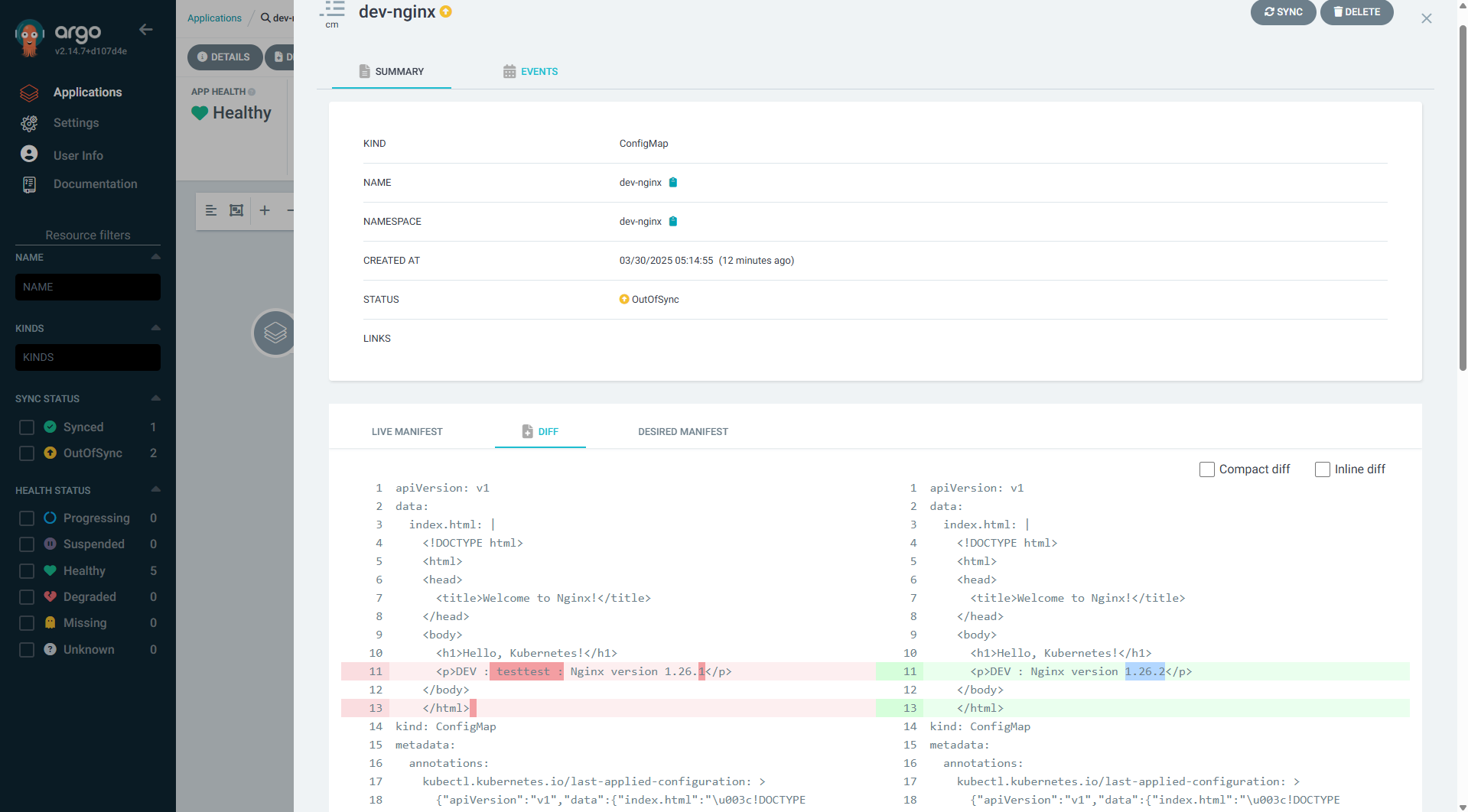Zoom in with the plus icon
Viewport: 1468px width, 812px height.
pos(265,210)
